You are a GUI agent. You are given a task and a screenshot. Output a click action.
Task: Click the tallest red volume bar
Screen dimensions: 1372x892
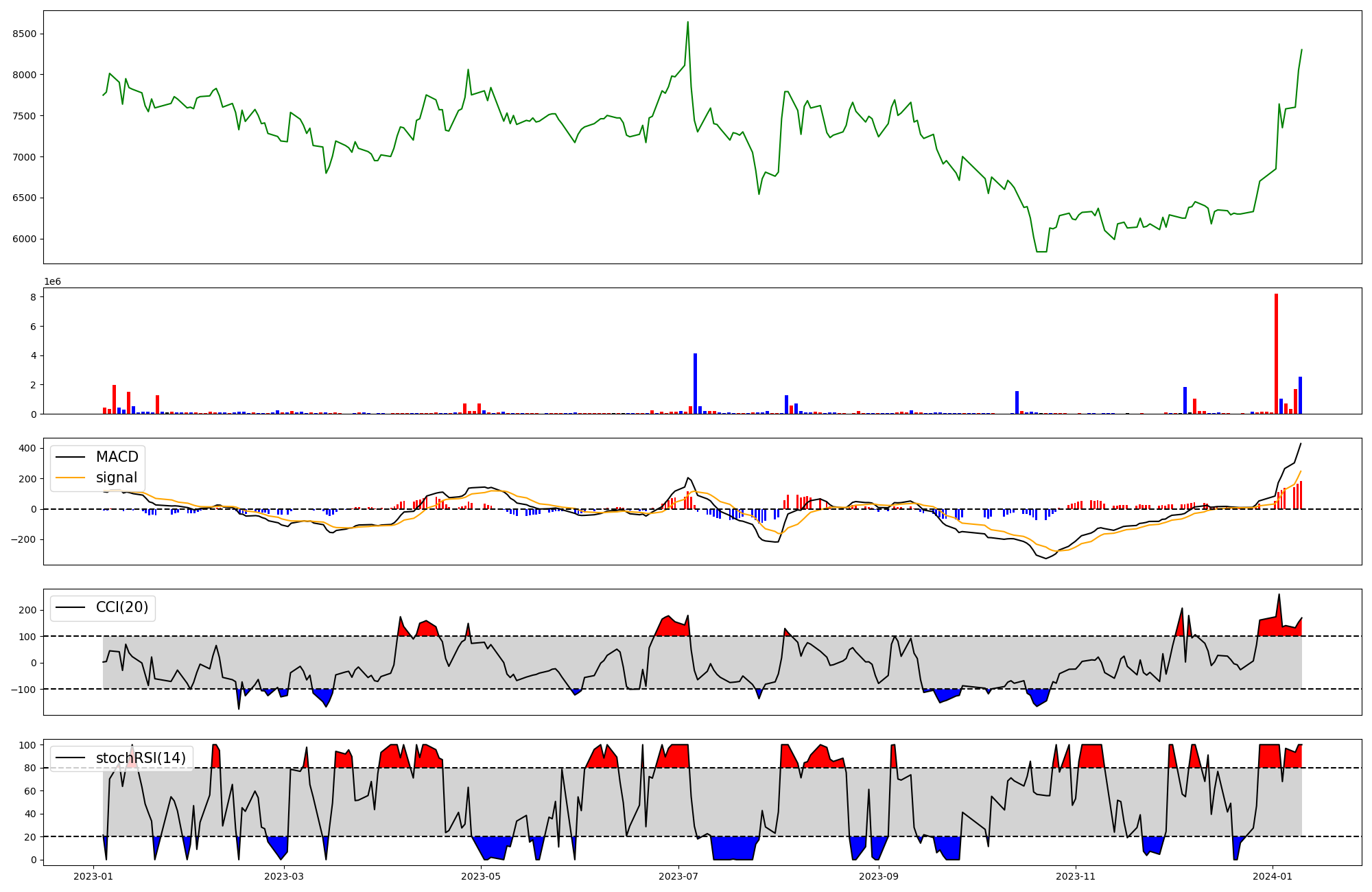pyautogui.click(x=1276, y=354)
